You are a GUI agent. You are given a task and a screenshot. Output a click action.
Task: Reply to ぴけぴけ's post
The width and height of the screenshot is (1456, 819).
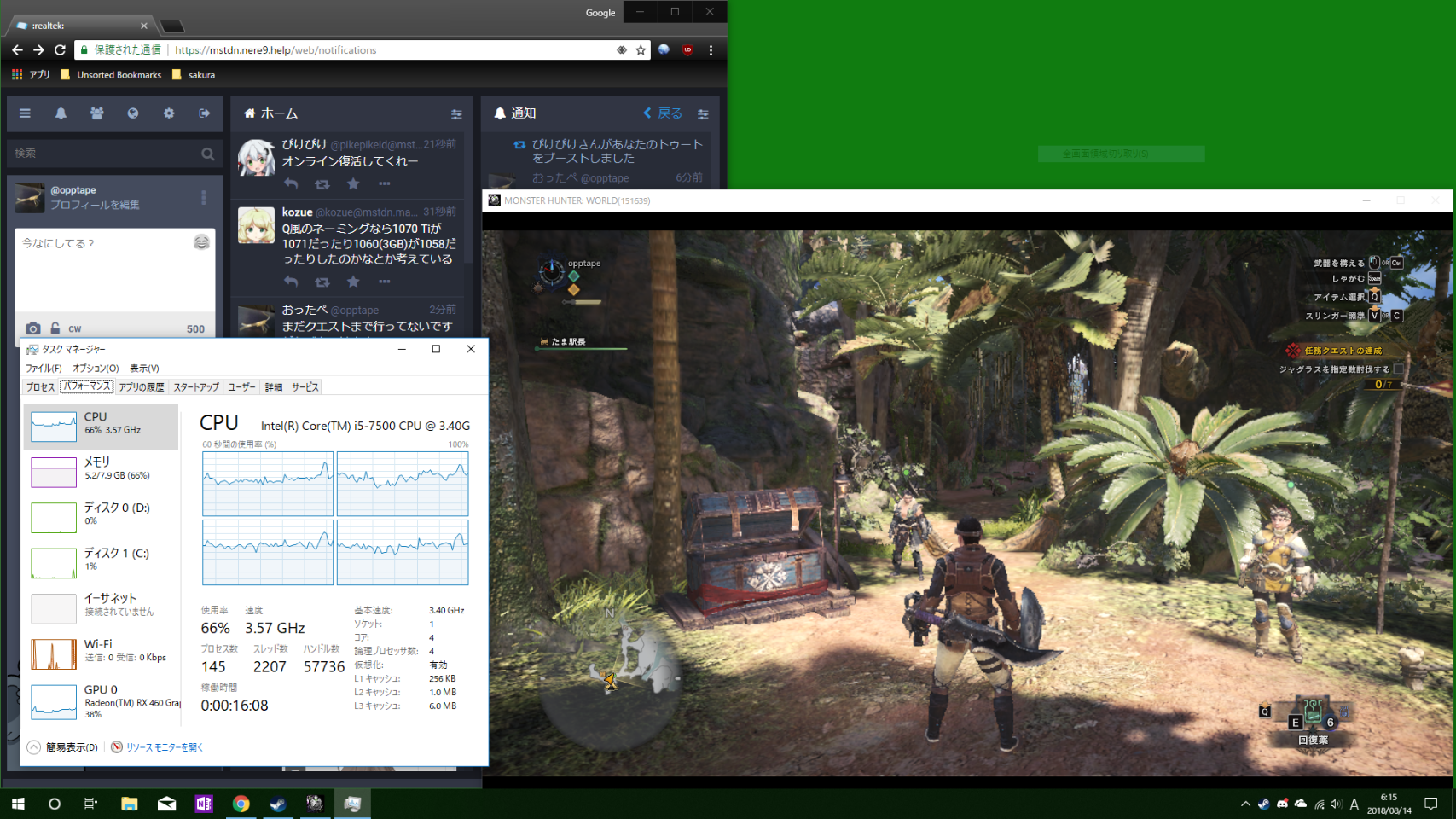(291, 183)
